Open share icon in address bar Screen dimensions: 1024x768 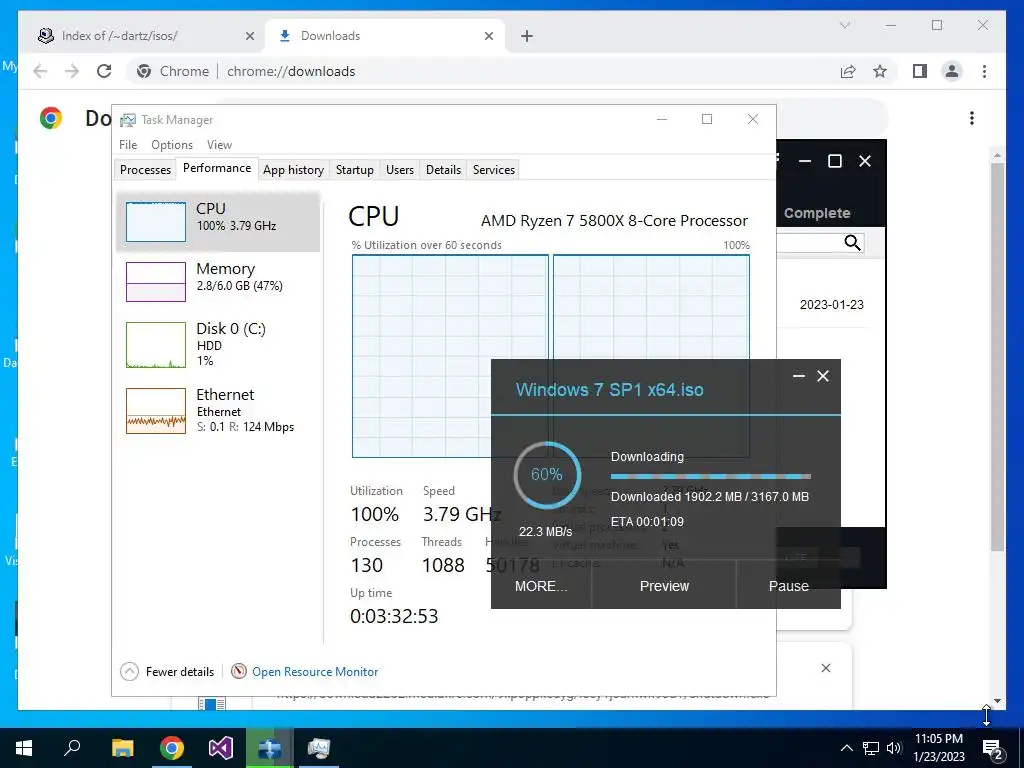pyautogui.click(x=848, y=71)
